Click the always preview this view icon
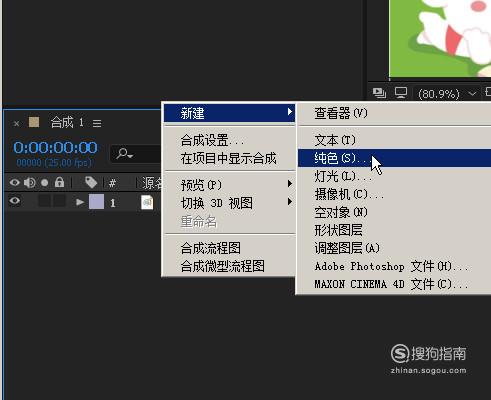 coord(379,92)
